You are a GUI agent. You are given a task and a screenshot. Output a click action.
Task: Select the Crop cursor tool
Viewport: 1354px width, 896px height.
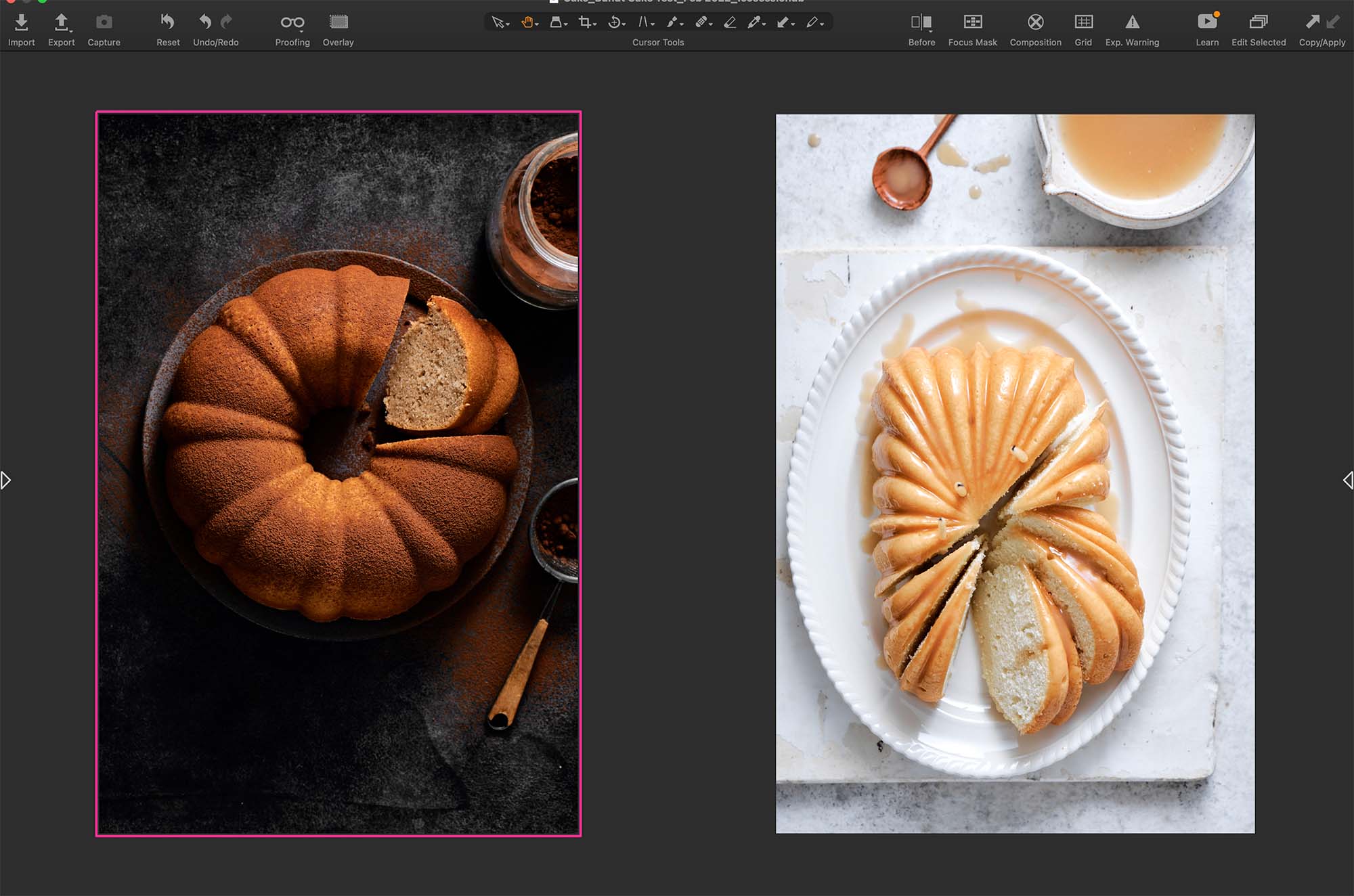(584, 22)
